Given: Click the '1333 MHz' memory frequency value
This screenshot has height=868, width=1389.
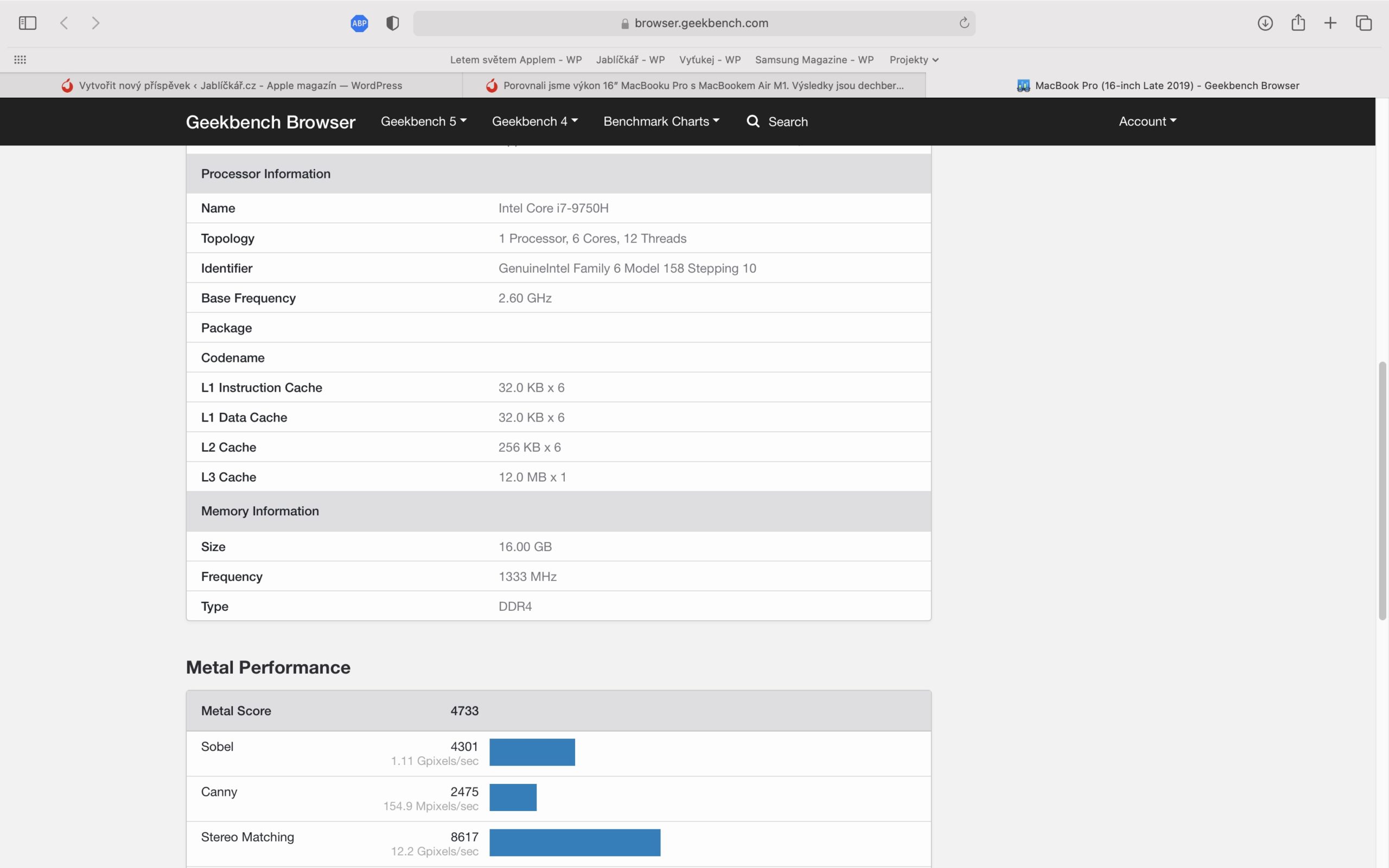Looking at the screenshot, I should pyautogui.click(x=527, y=576).
